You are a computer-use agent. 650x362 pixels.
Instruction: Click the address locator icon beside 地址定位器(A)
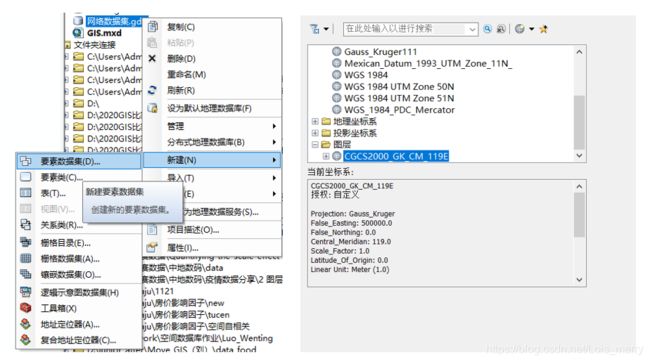tap(26, 324)
